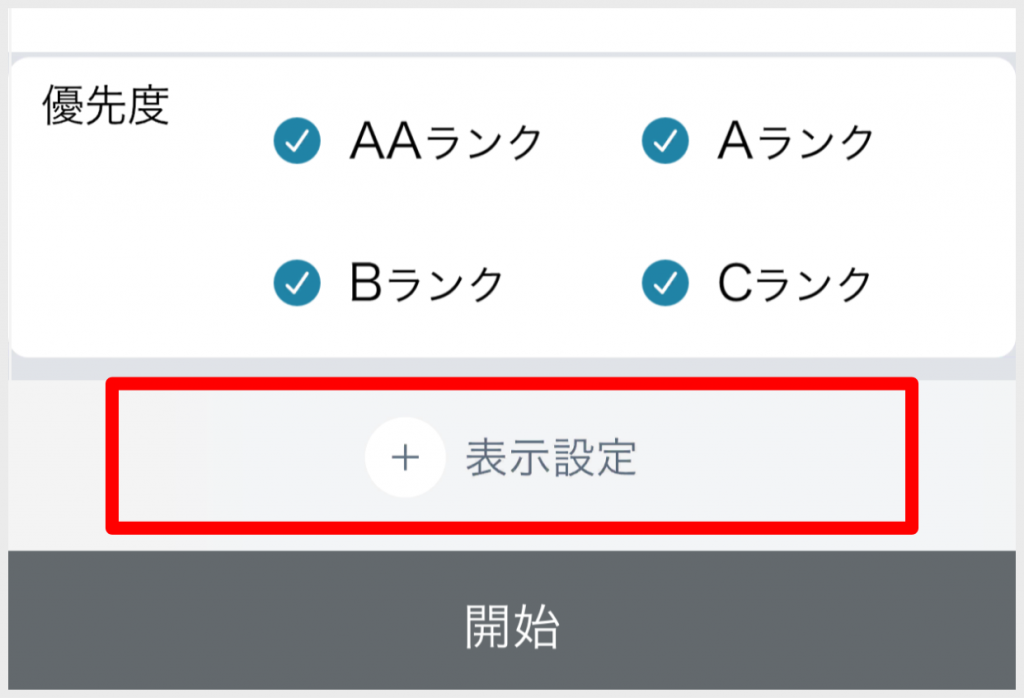
Task: Click the 優先度 heading label
Action: coord(106,106)
